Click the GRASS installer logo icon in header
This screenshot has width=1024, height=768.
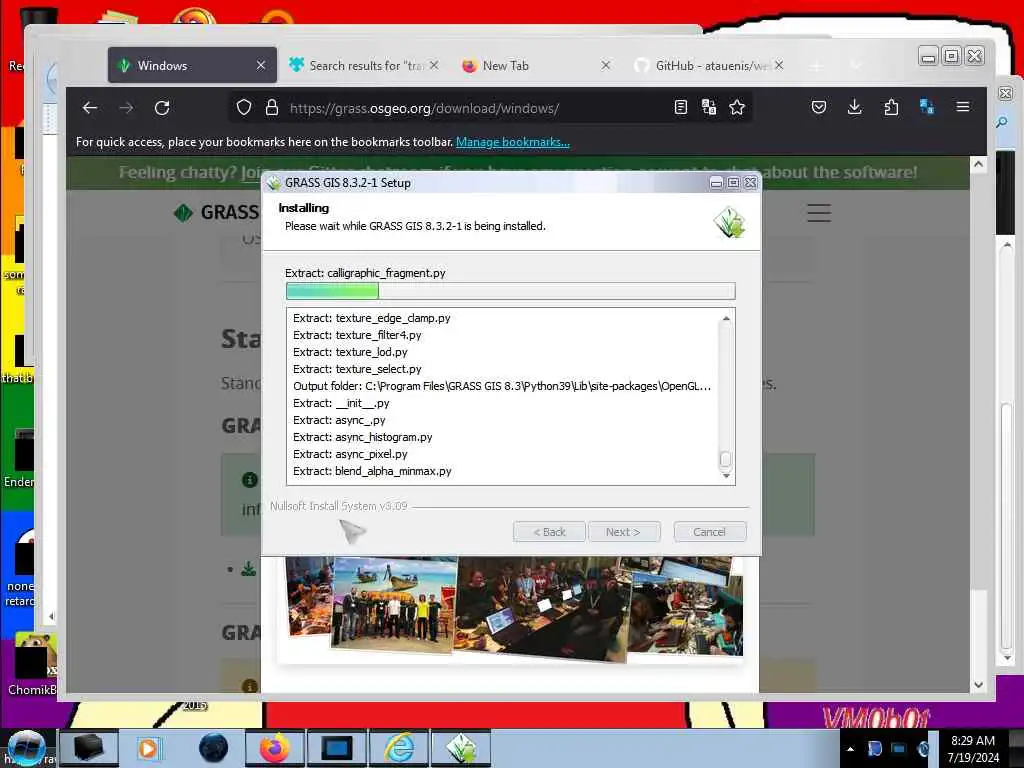729,222
